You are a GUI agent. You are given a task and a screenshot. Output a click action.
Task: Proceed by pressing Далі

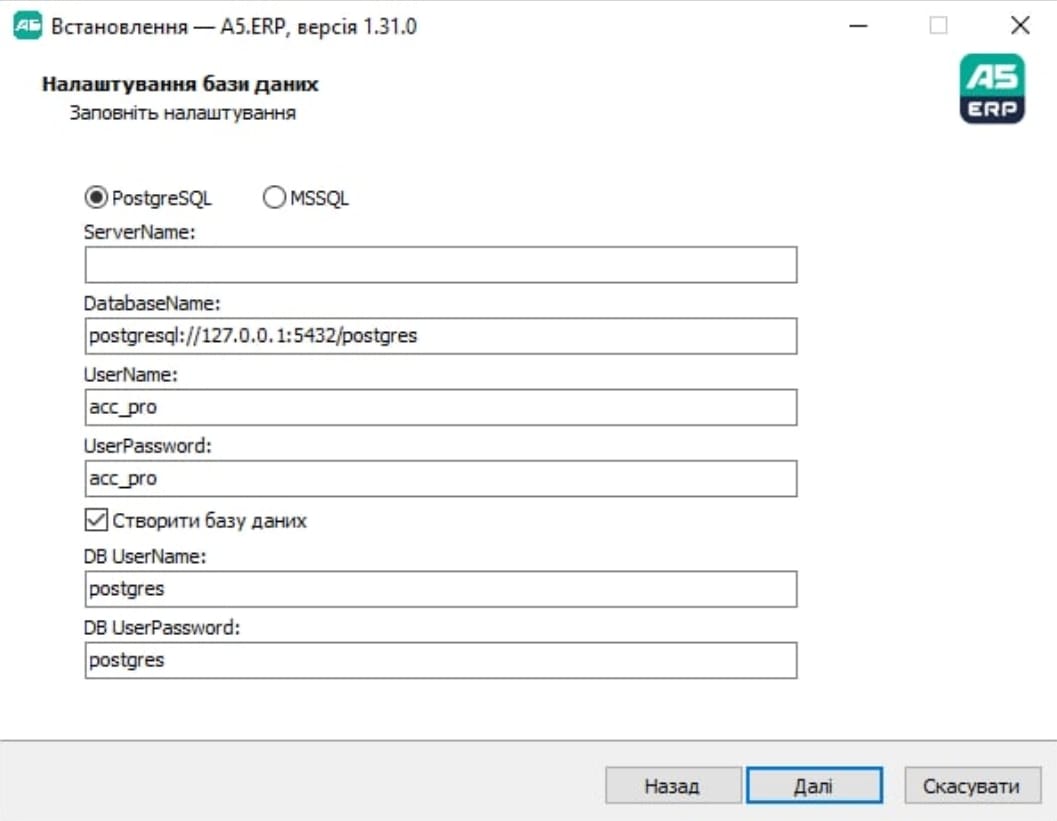point(814,786)
